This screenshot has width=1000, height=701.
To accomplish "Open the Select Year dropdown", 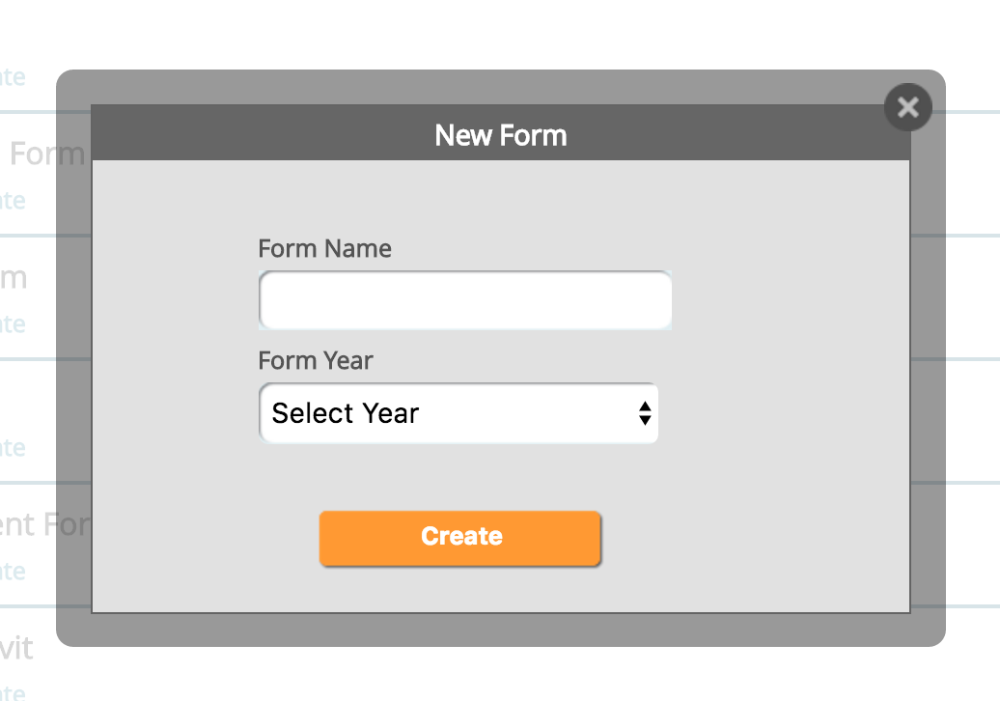I will point(458,413).
